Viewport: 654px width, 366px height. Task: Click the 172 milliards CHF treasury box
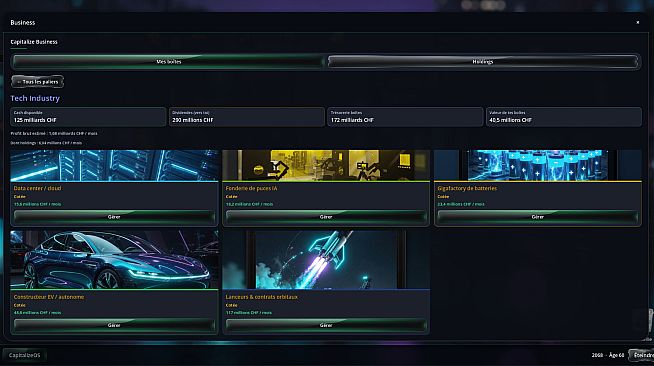click(x=405, y=117)
